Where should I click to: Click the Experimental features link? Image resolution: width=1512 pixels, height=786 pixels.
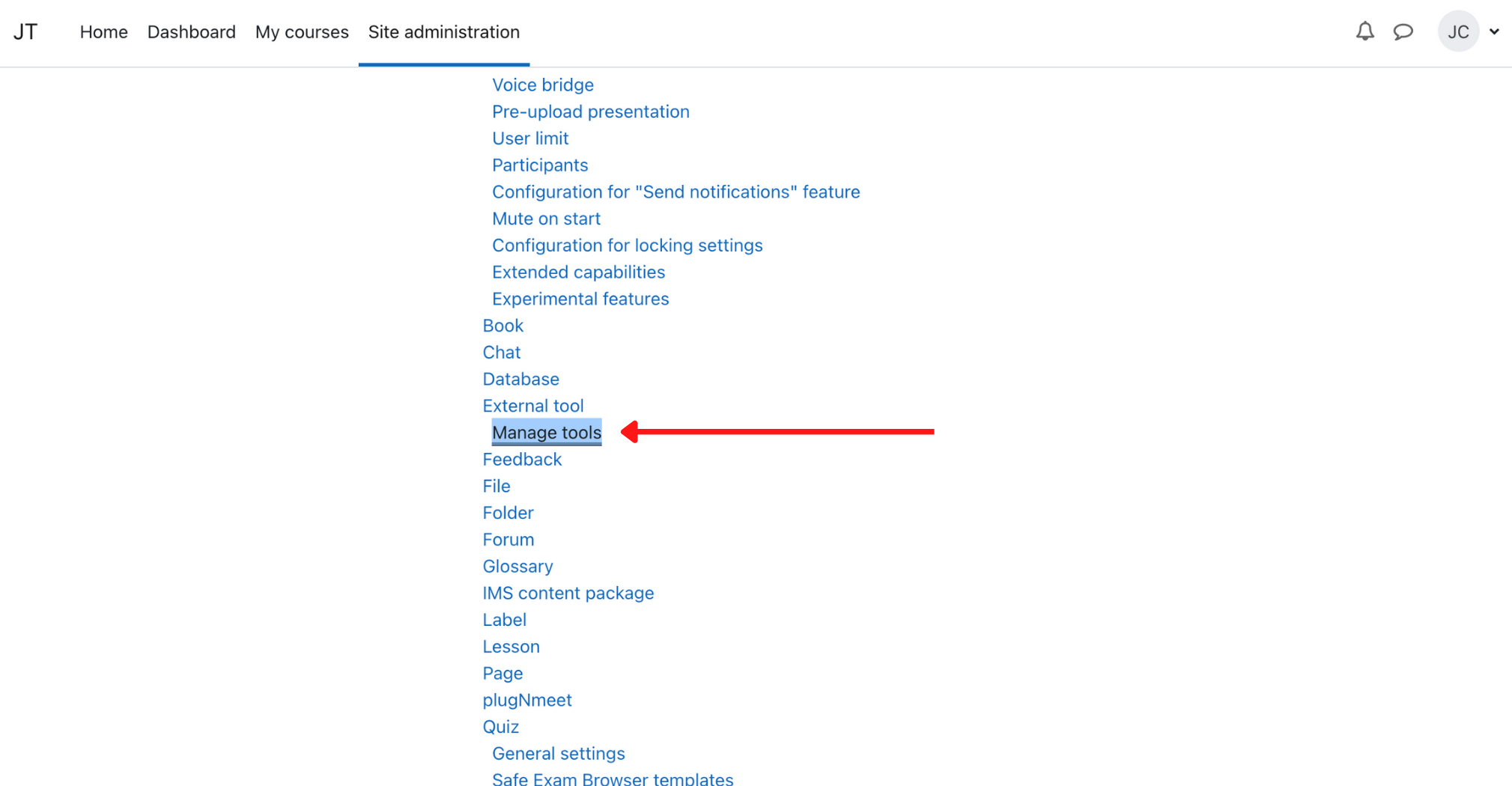coord(580,299)
